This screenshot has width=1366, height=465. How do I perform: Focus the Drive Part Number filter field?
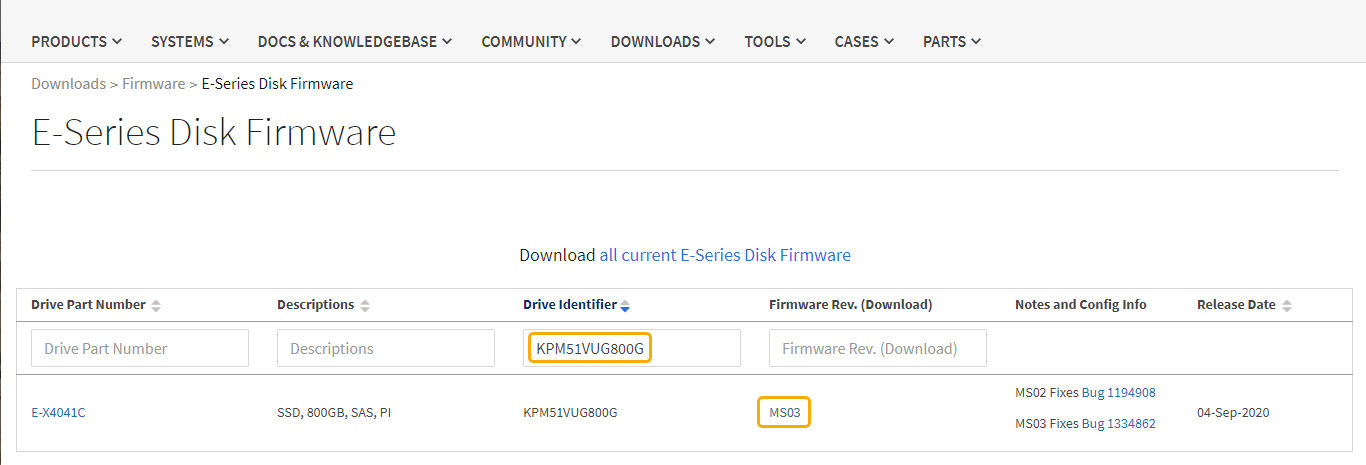click(x=140, y=348)
